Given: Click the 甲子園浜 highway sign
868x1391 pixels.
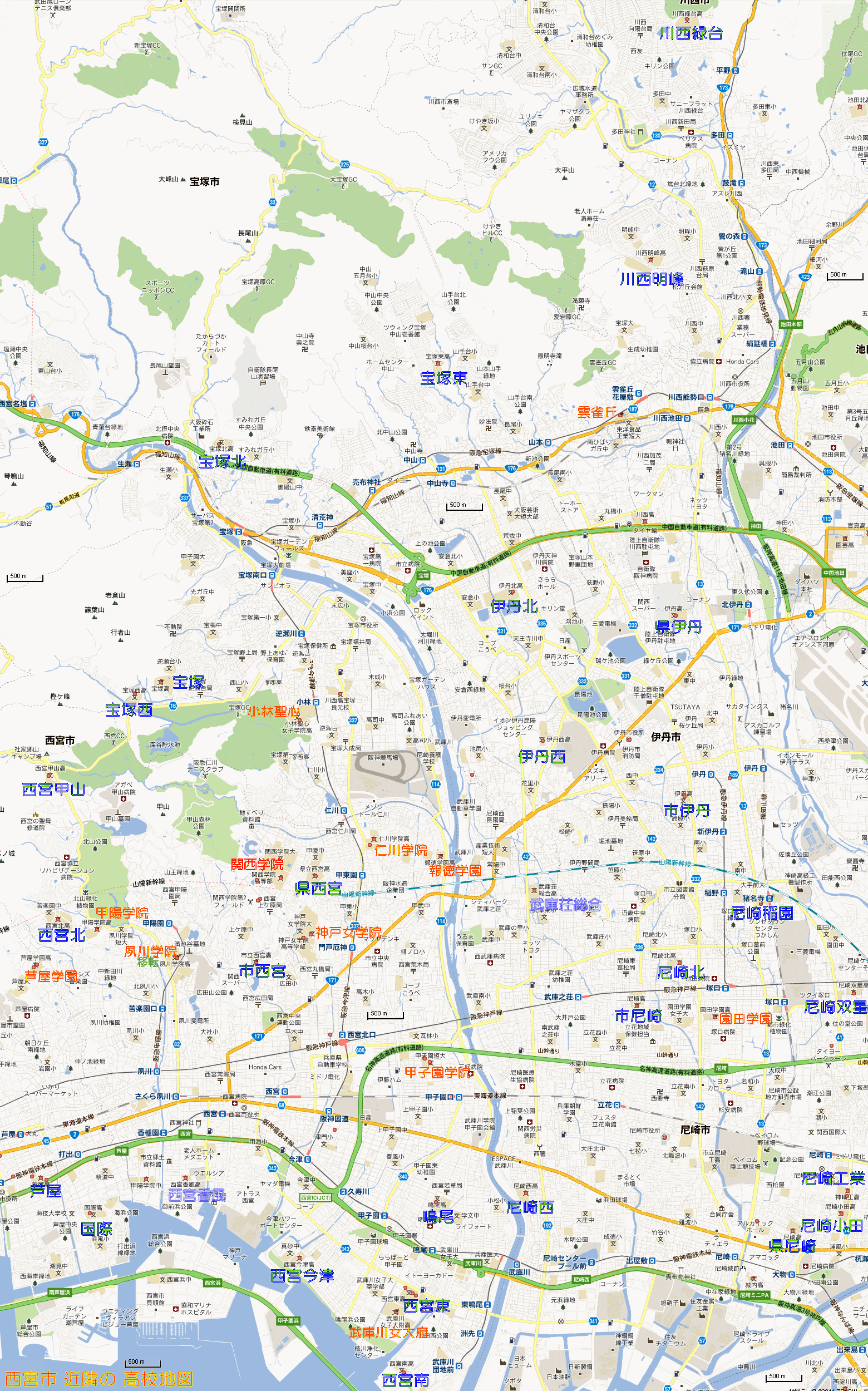Looking at the screenshot, I should [288, 1321].
